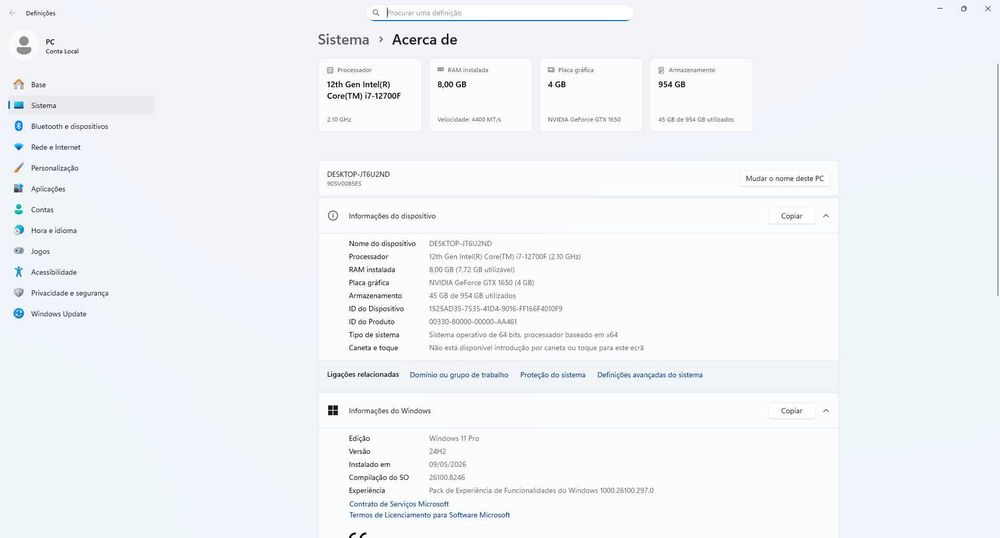Click the Windows 11 Pro edition value

(x=453, y=439)
